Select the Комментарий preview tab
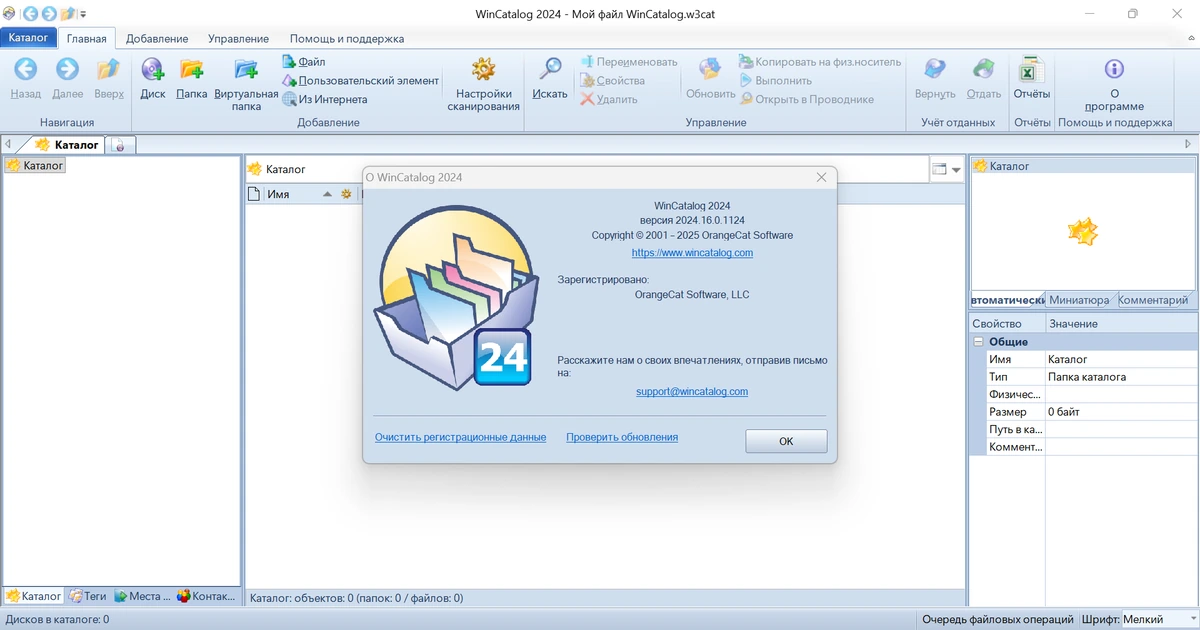This screenshot has height=630, width=1200. click(1154, 300)
